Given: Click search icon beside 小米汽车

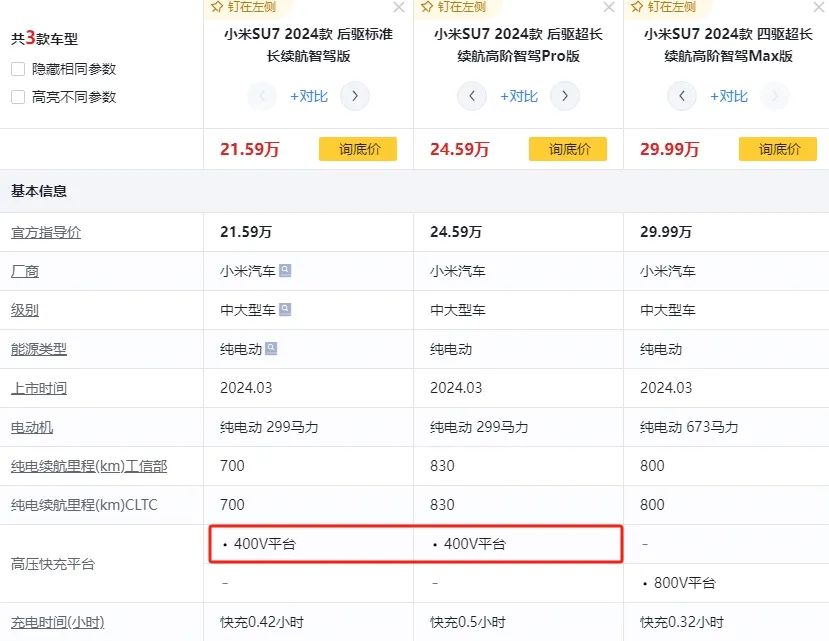Looking at the screenshot, I should [x=285, y=270].
